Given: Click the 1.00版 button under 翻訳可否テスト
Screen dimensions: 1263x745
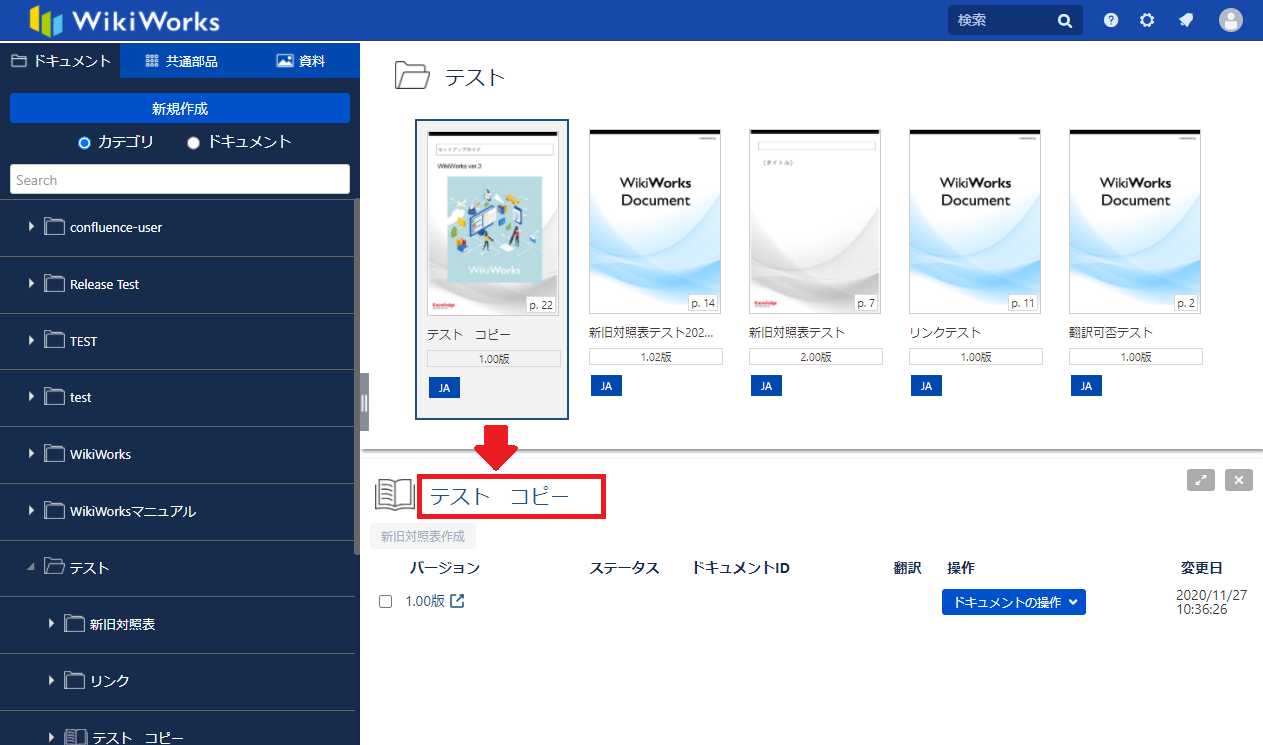Looking at the screenshot, I should [x=1136, y=357].
